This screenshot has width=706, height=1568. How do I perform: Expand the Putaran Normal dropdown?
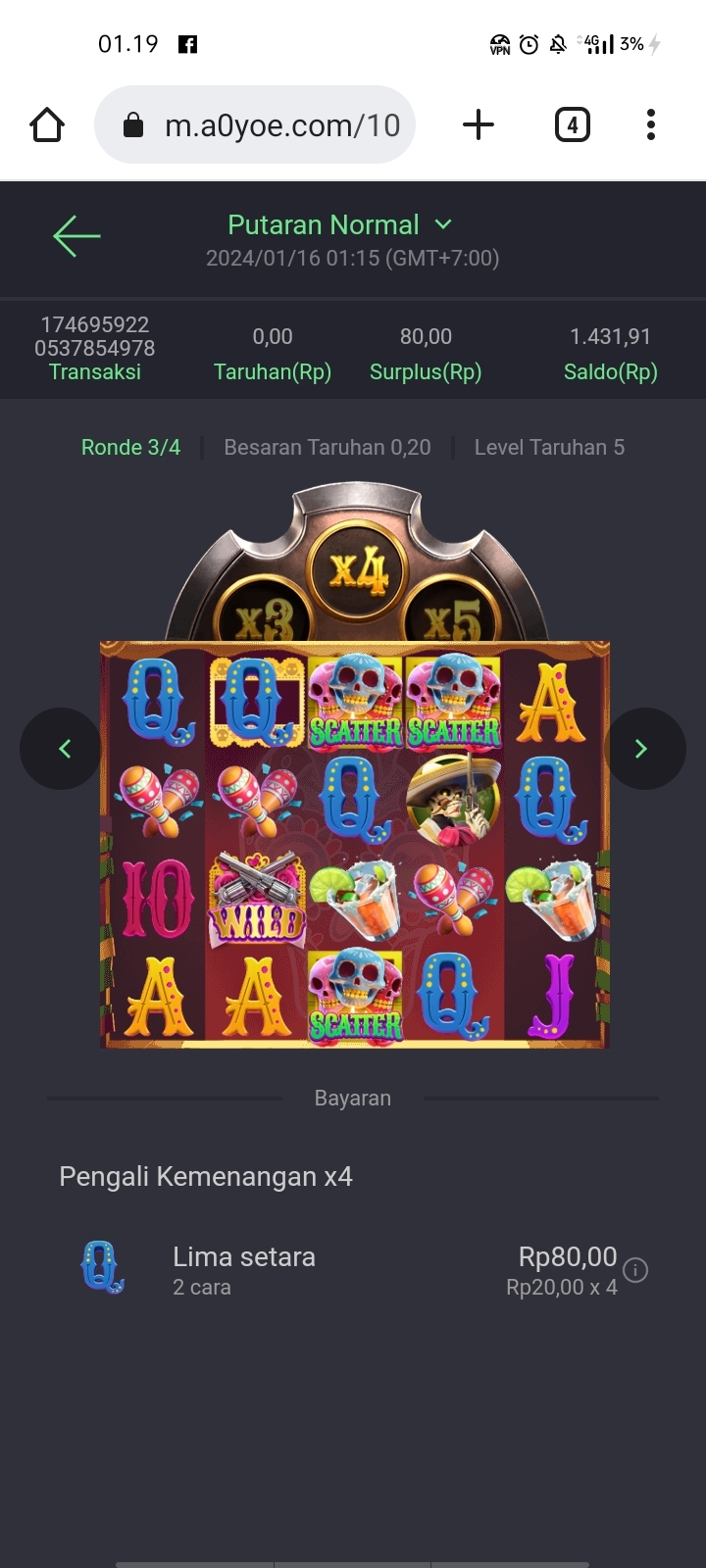pos(339,225)
